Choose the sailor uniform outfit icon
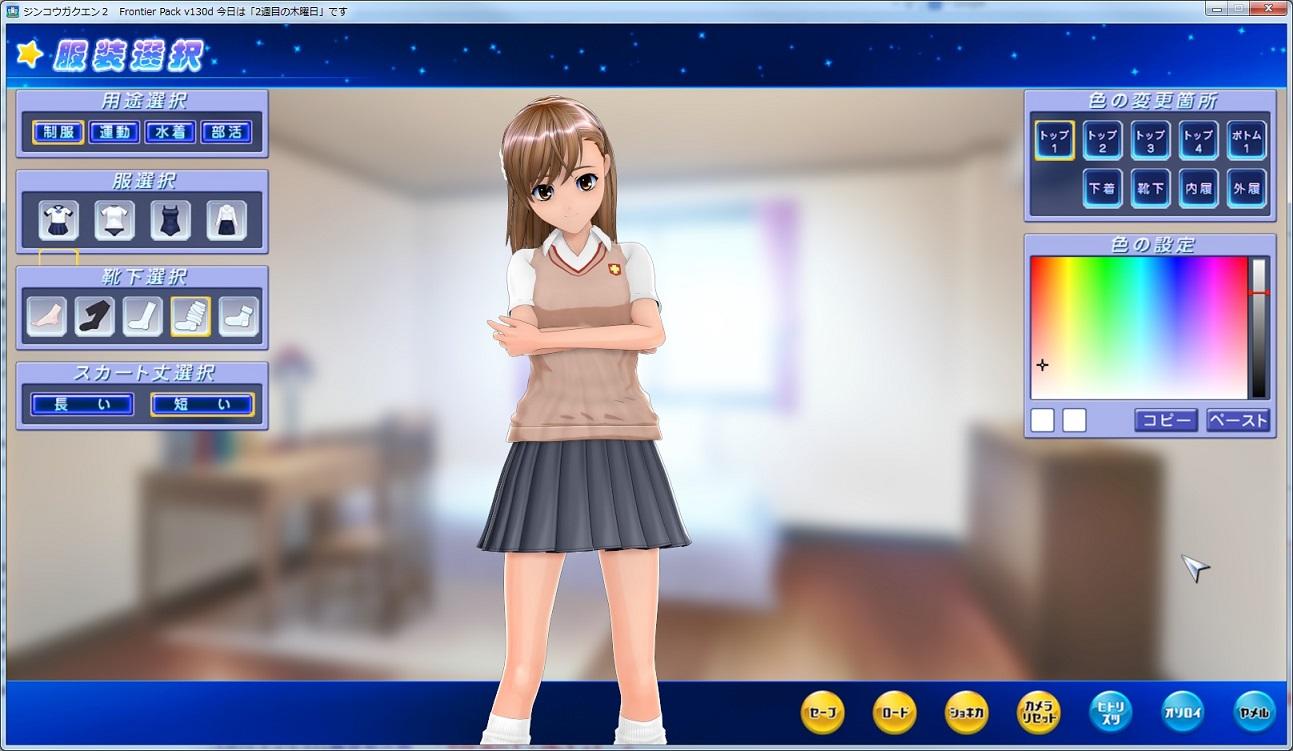The height and width of the screenshot is (751, 1293). (x=58, y=220)
